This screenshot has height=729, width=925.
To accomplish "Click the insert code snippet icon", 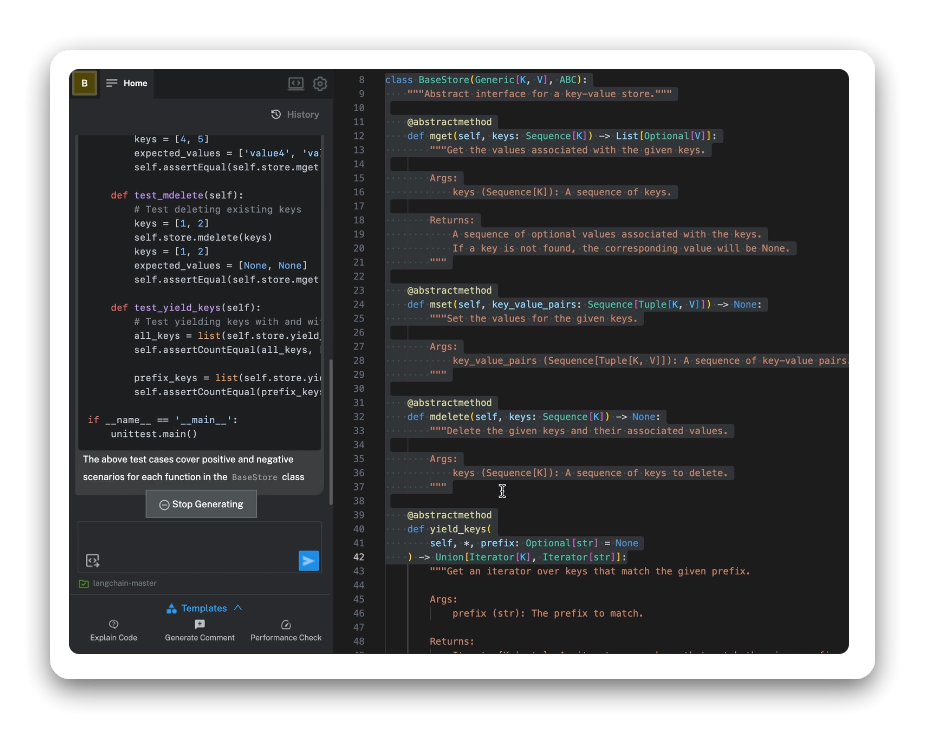I will coord(92,561).
